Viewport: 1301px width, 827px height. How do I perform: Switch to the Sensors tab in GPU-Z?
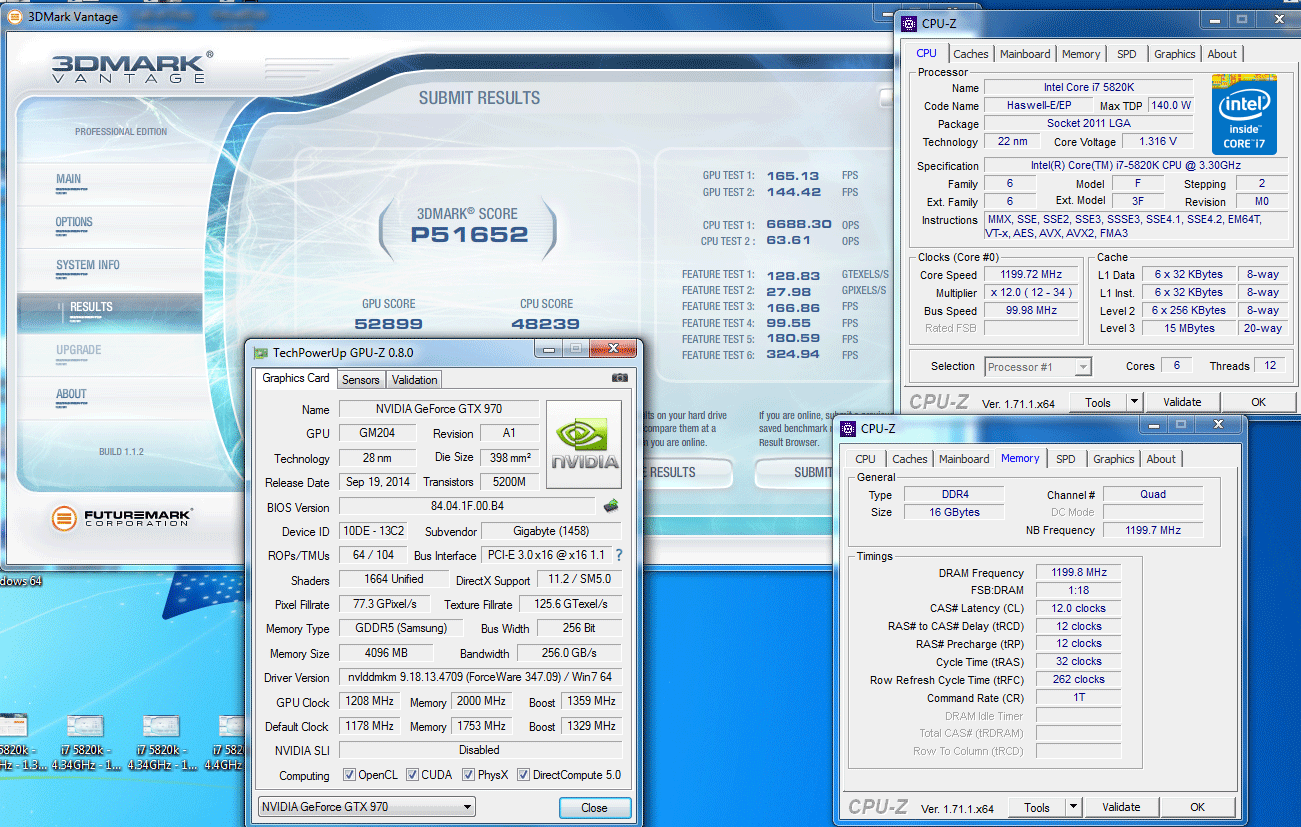pyautogui.click(x=360, y=380)
